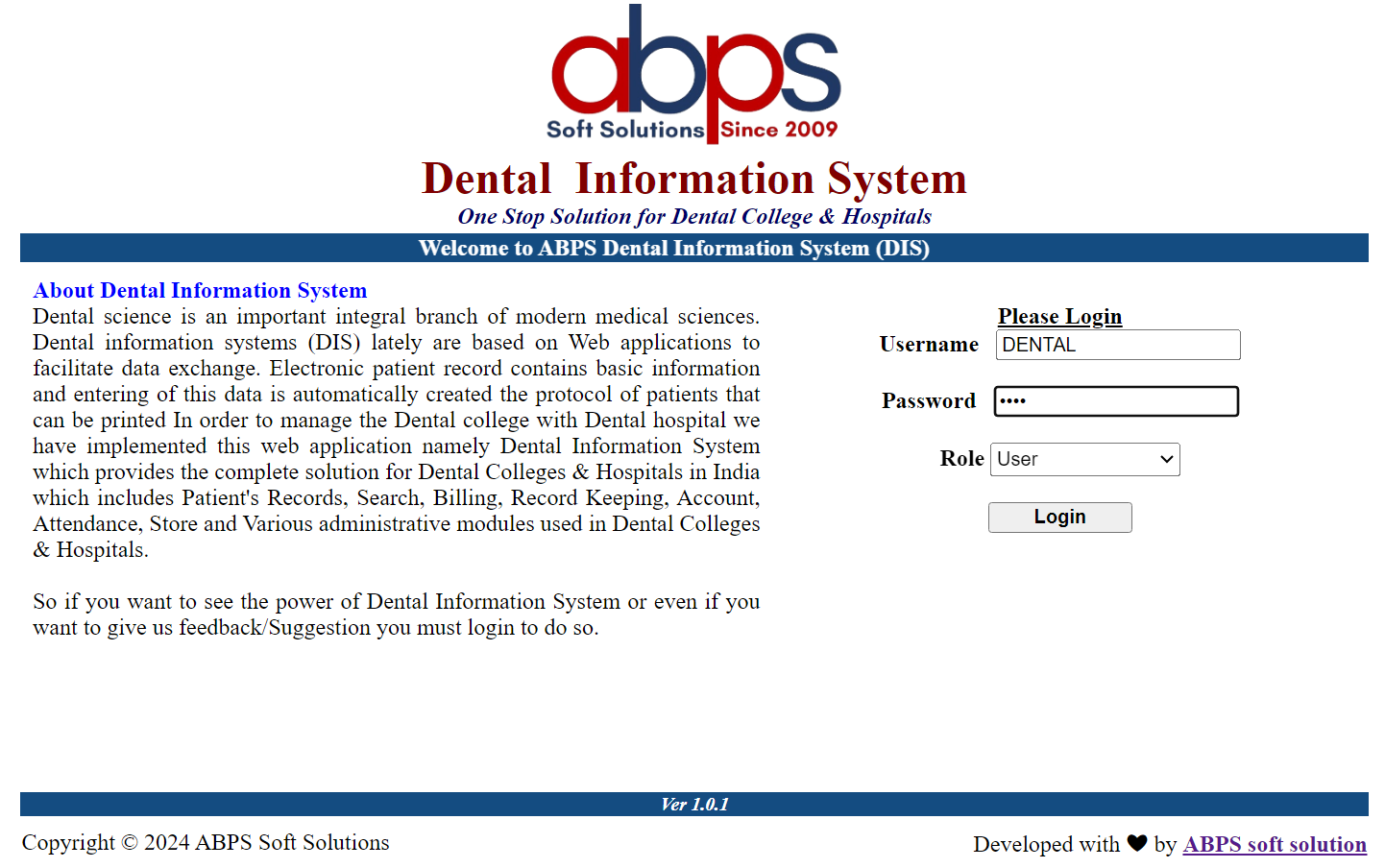This screenshot has width=1385, height=868.
Task: Click the feedback/Suggestion paragraph
Action: tap(396, 615)
